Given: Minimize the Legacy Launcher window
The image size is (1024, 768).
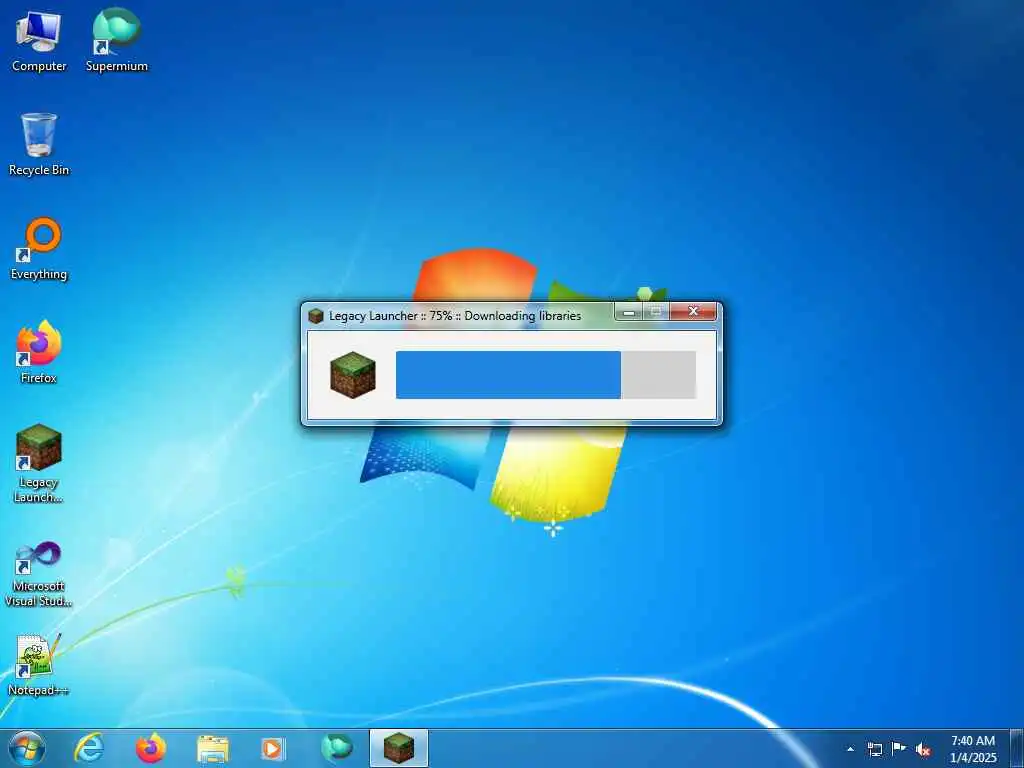Looking at the screenshot, I should pyautogui.click(x=629, y=312).
